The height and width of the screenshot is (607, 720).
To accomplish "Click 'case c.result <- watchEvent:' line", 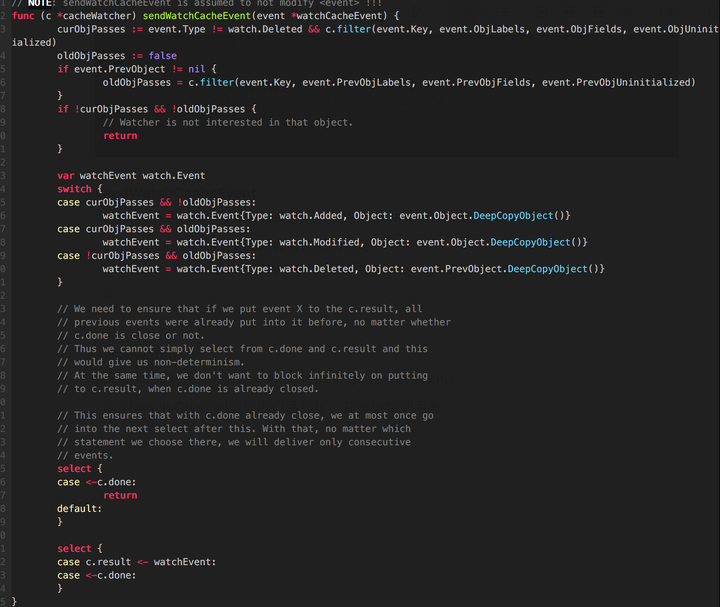I will tap(136, 562).
